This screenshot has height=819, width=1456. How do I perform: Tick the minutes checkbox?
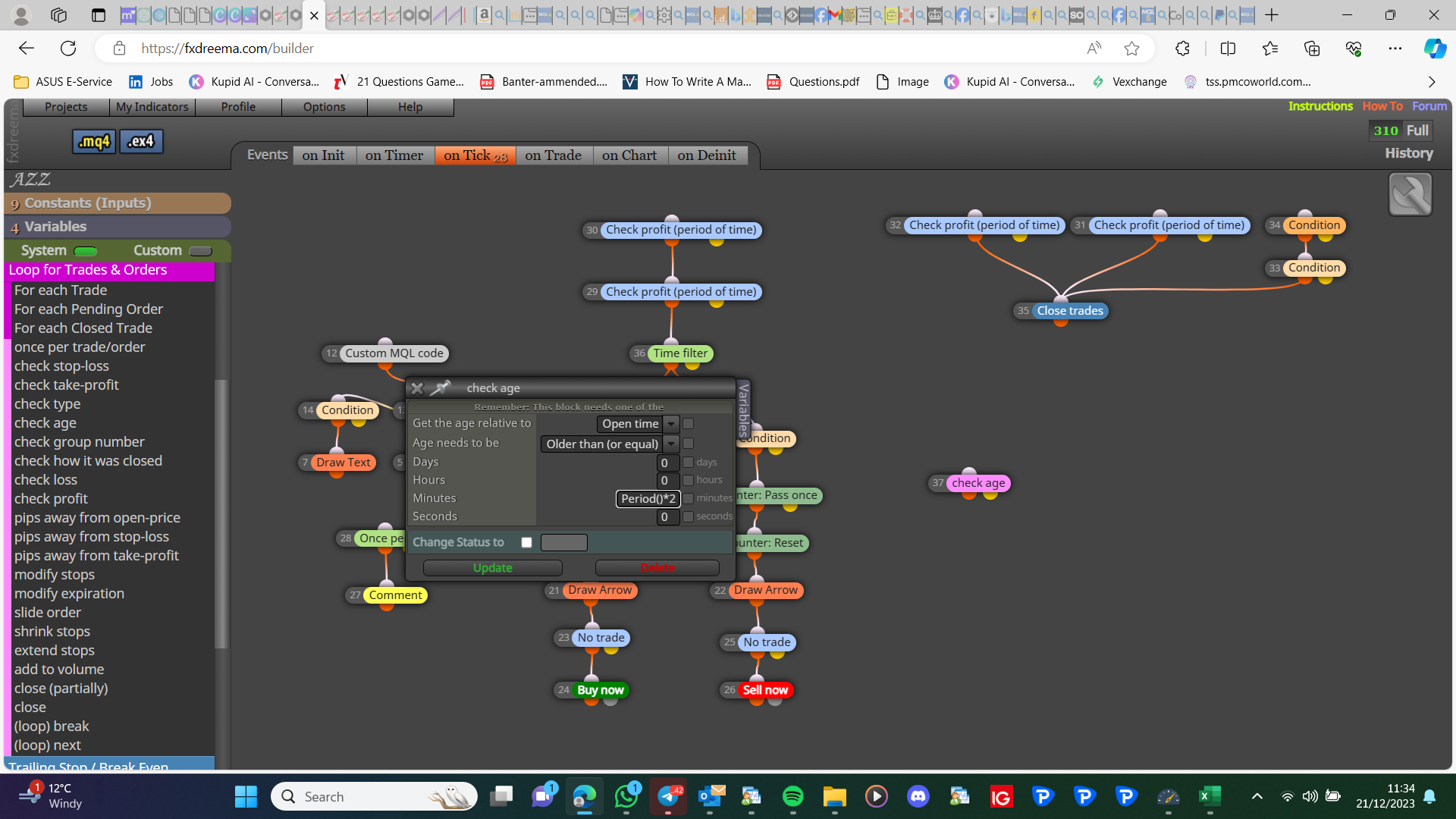(x=689, y=498)
